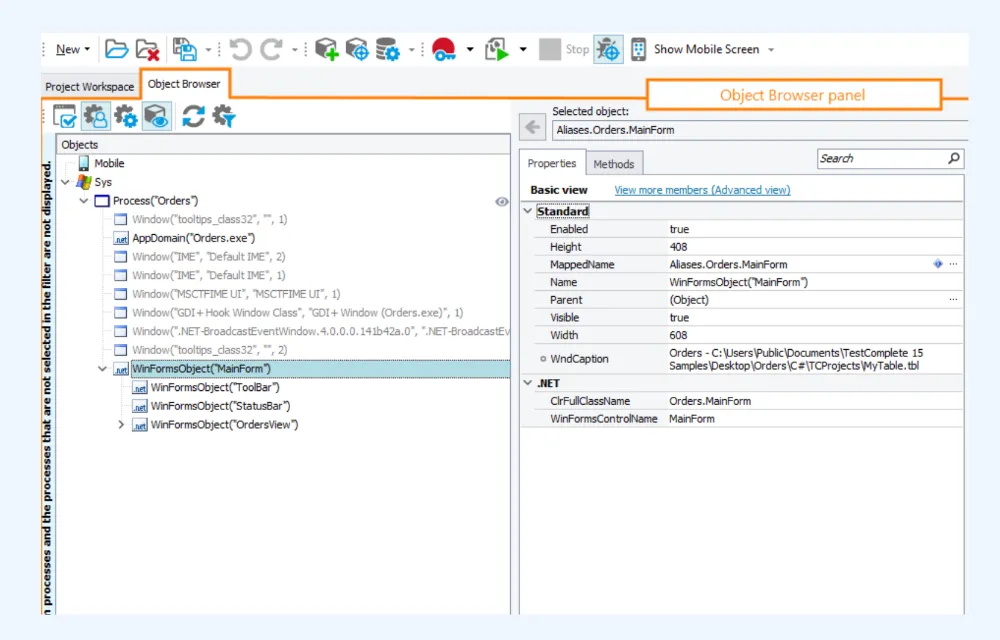Click ellipsis button on Parent row
Viewport: 1000px width, 640px height.
click(953, 300)
